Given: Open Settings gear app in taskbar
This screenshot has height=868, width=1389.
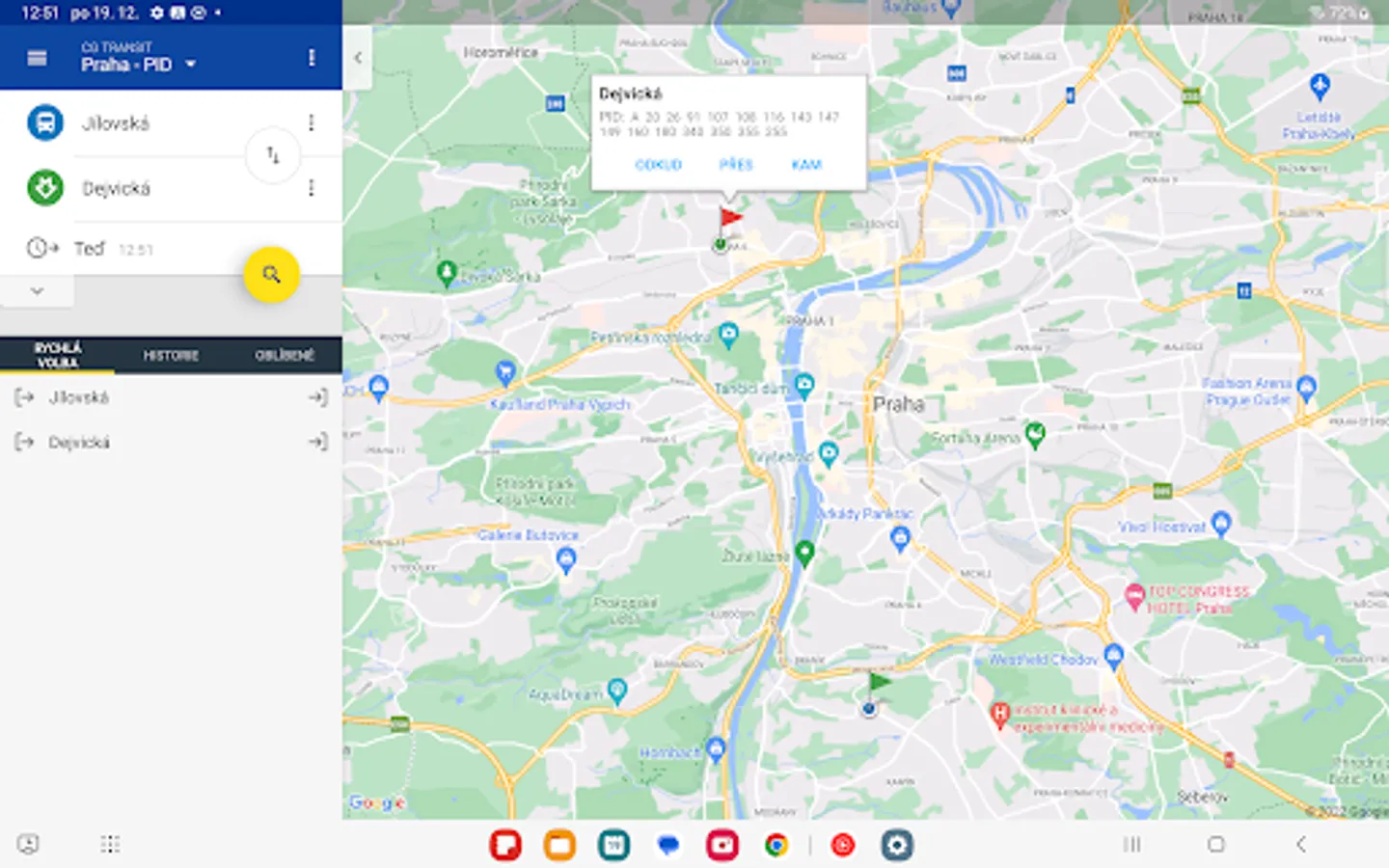Looking at the screenshot, I should pyautogui.click(x=897, y=845).
